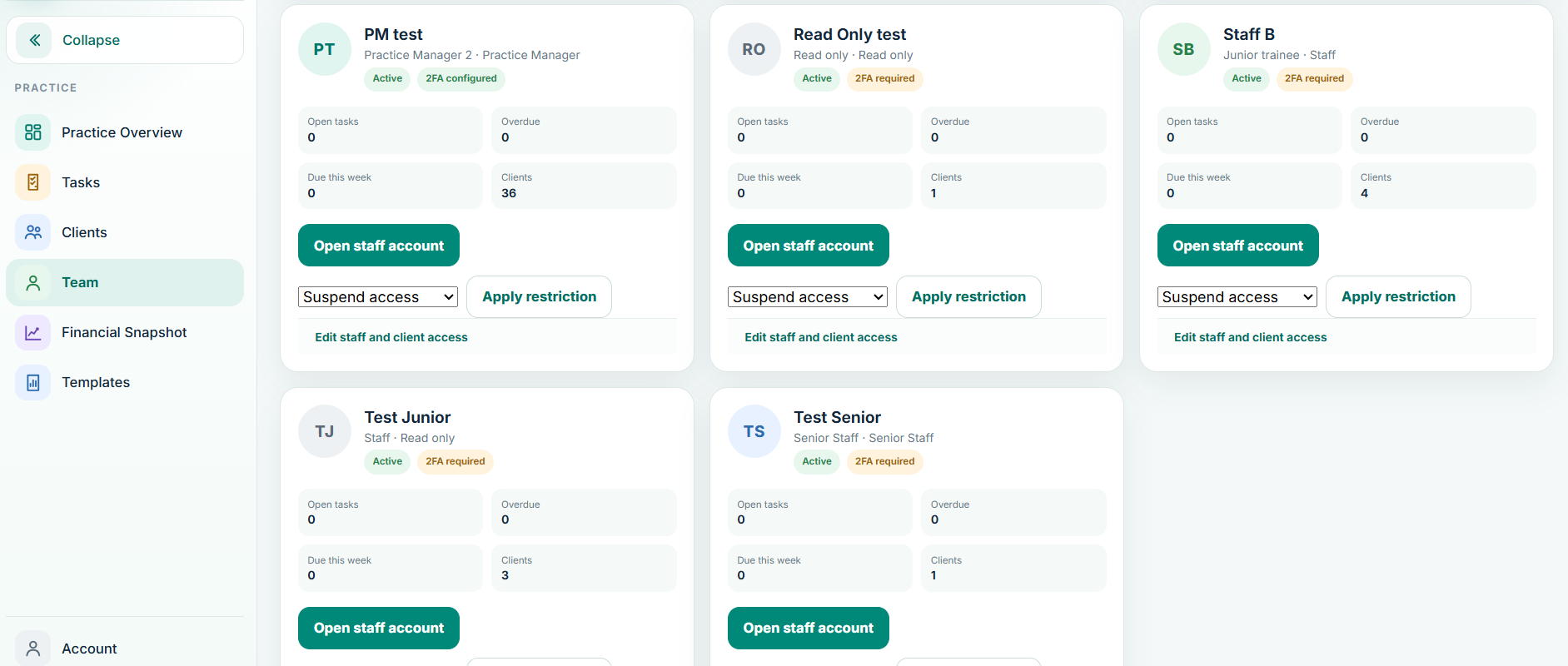Apply restriction to PM test
This screenshot has width=1568, height=666.
click(540, 296)
